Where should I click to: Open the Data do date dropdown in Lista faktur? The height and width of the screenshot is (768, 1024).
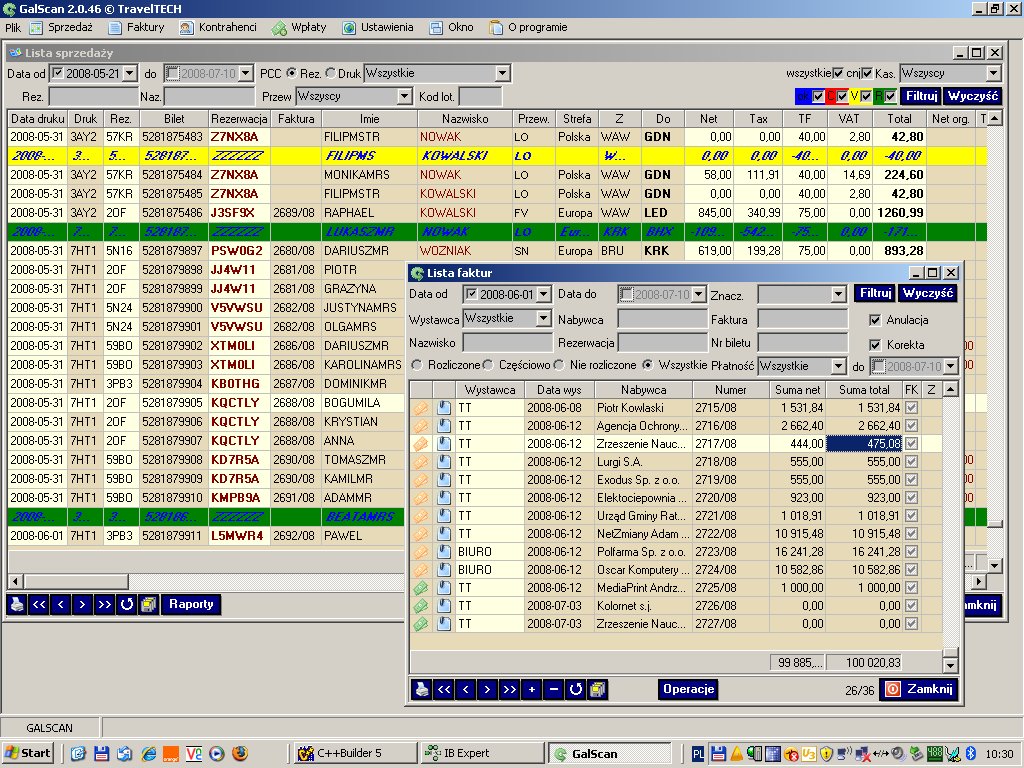click(699, 295)
